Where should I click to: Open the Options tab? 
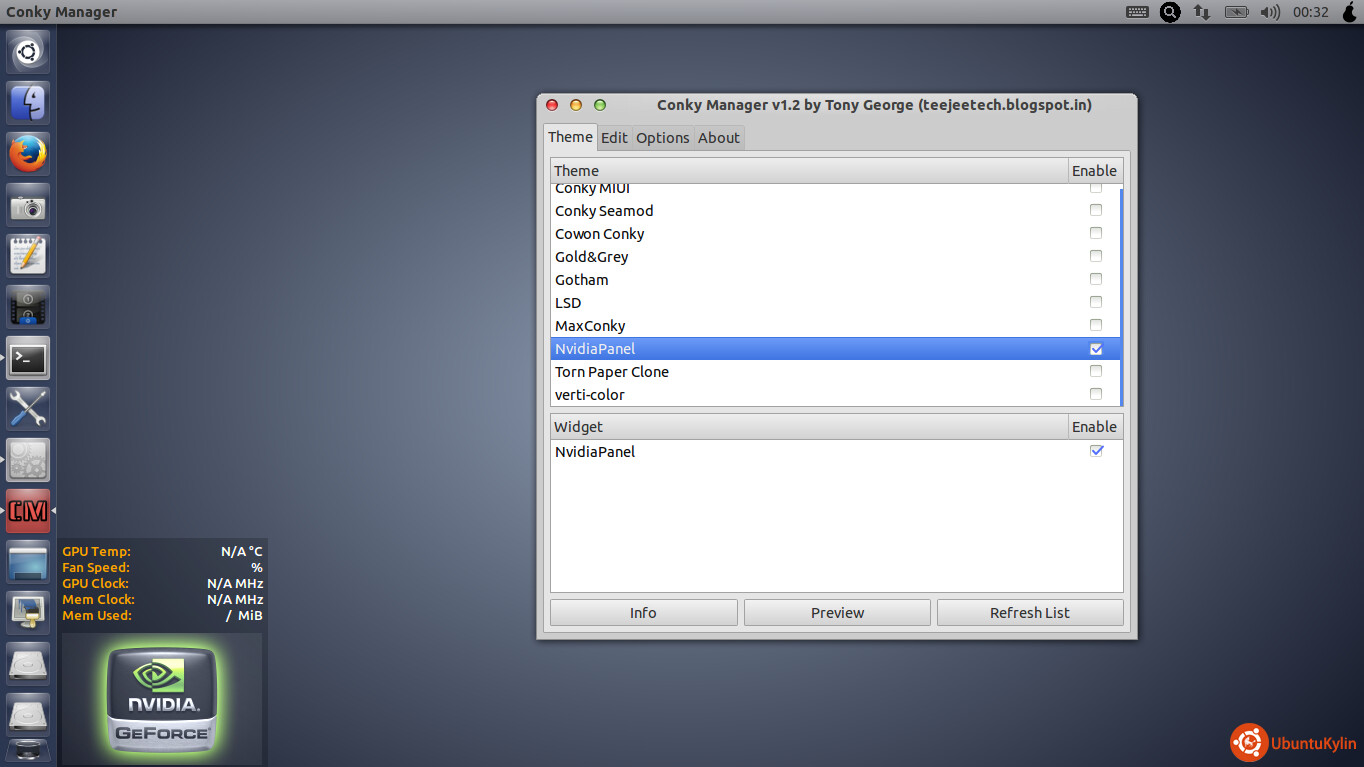662,138
